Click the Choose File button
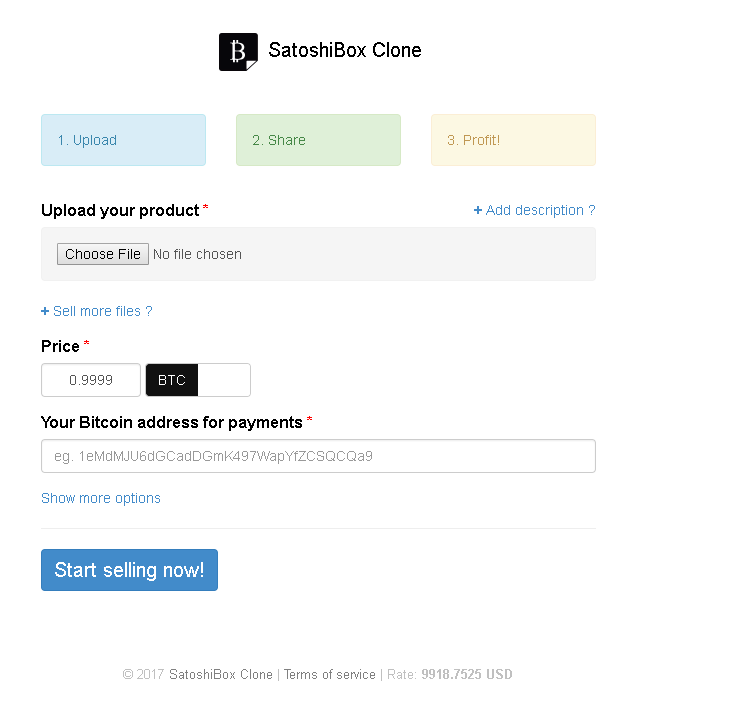The height and width of the screenshot is (701, 735). (103, 254)
